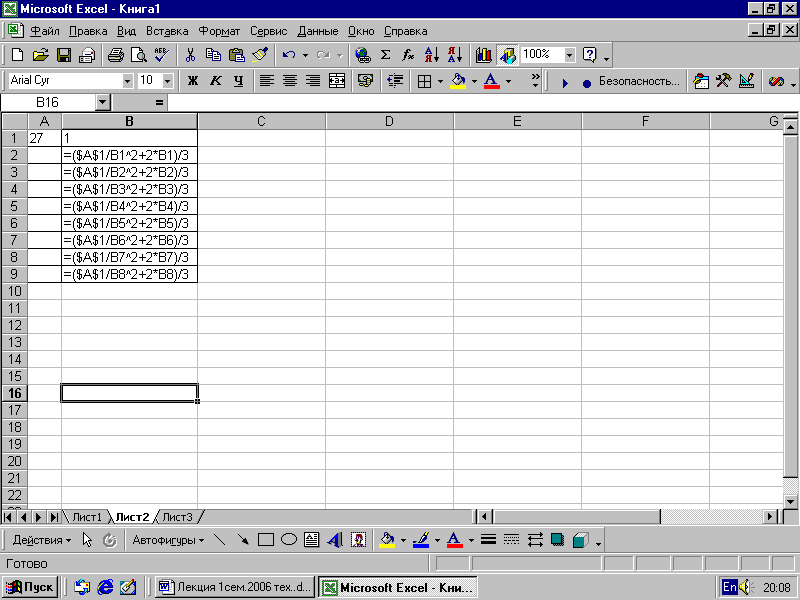Toggle the select objects pointer tool
Image resolution: width=800 pixels, height=600 pixels.
[87, 540]
